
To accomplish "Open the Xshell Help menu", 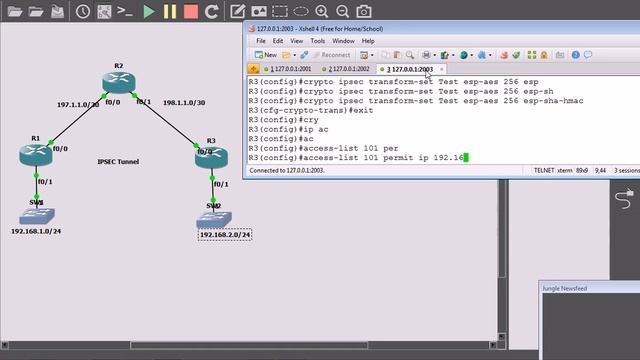I will [x=368, y=41].
